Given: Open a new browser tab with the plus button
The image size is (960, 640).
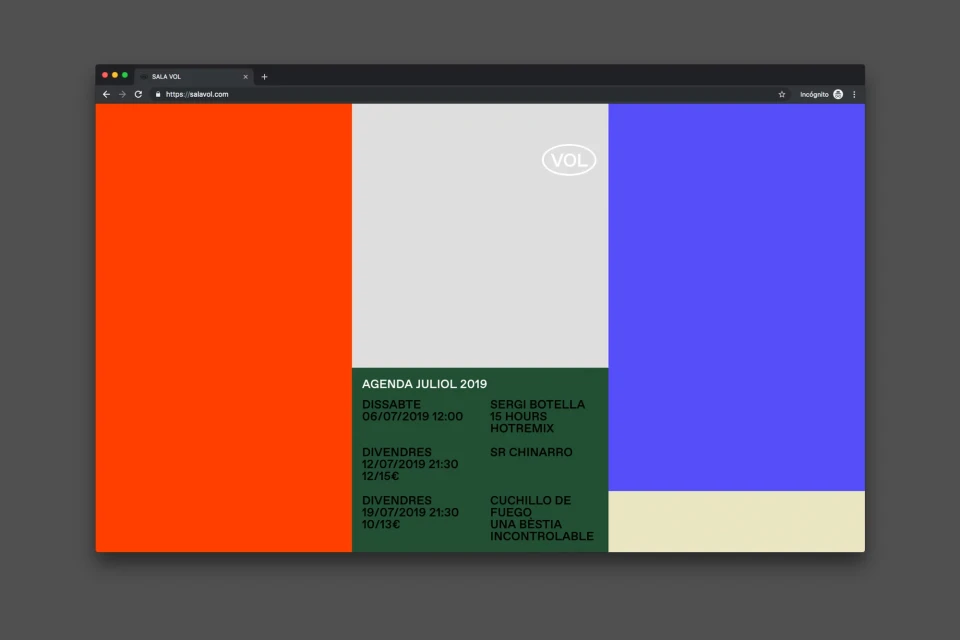Looking at the screenshot, I should (264, 76).
